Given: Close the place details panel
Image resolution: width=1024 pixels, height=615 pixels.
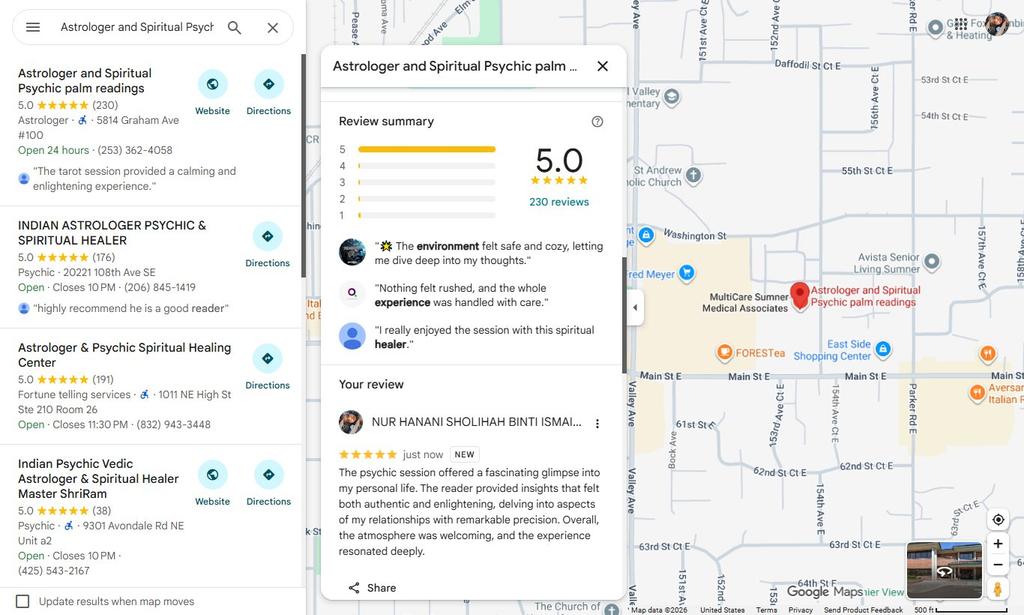Looking at the screenshot, I should coord(602,66).
